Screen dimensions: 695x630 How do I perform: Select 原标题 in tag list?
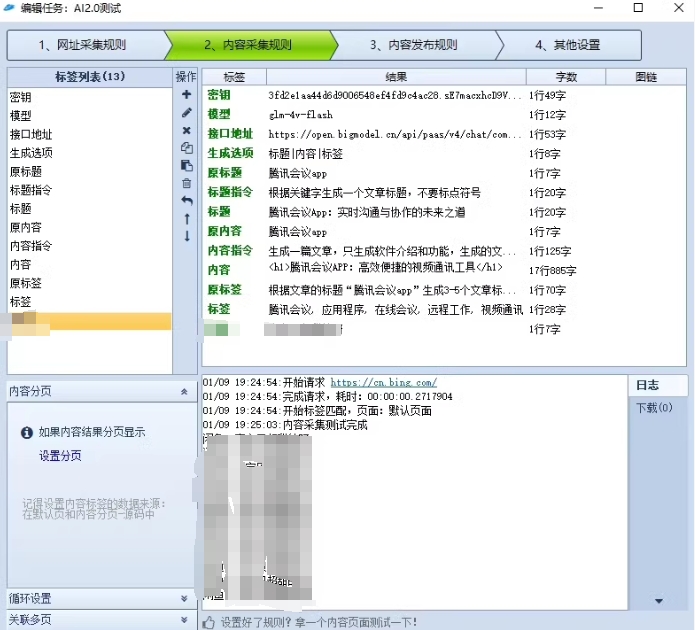click(x=90, y=172)
